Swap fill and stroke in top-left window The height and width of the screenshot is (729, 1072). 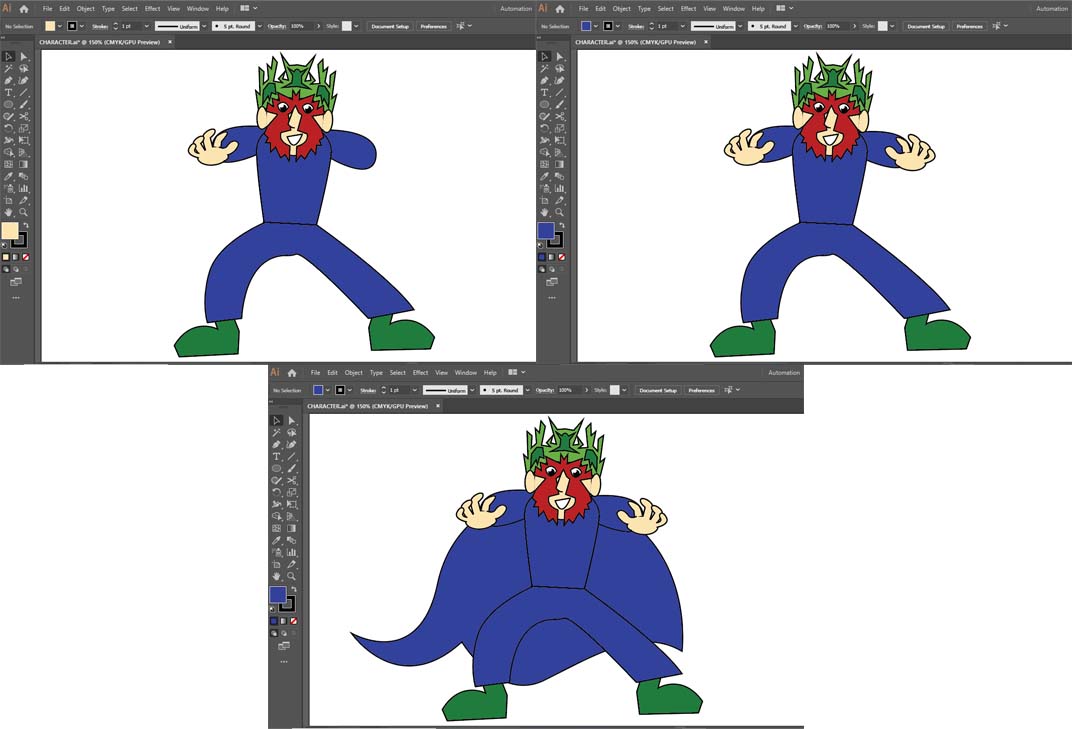(x=26, y=225)
